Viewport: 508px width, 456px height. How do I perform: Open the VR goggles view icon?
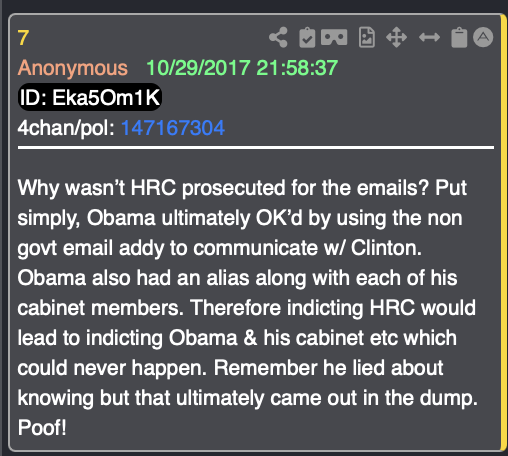click(334, 37)
